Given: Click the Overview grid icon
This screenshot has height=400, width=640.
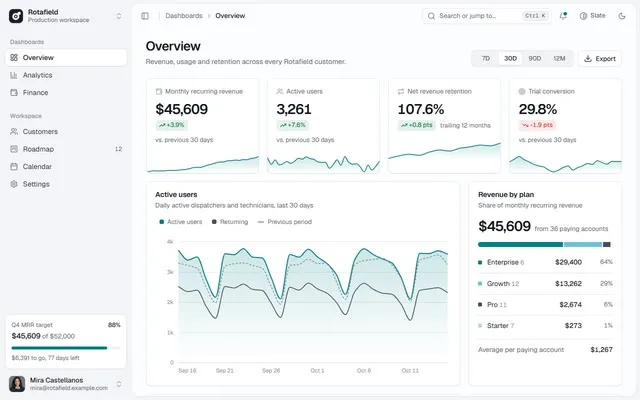Looking at the screenshot, I should click(x=14, y=58).
